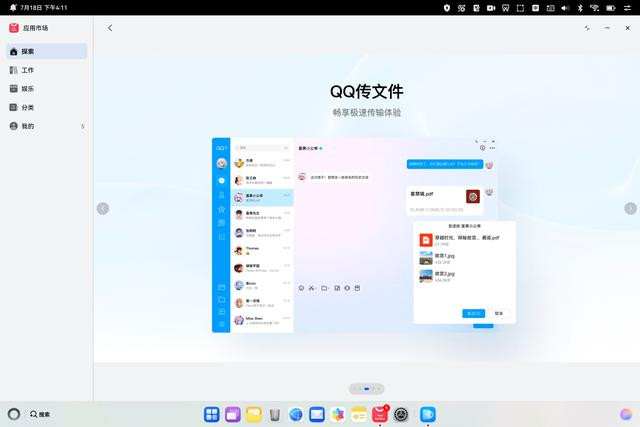Open the yellow folder app in the dock
Viewport: 640px width, 427px height.
tap(253, 414)
